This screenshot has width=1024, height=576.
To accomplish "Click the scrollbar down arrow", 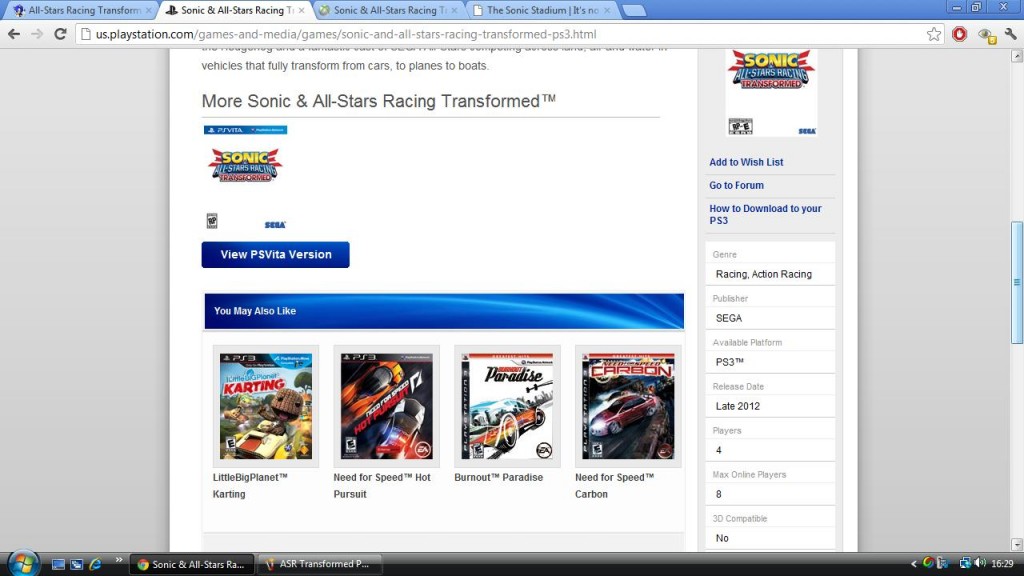I will click(x=1017, y=544).
